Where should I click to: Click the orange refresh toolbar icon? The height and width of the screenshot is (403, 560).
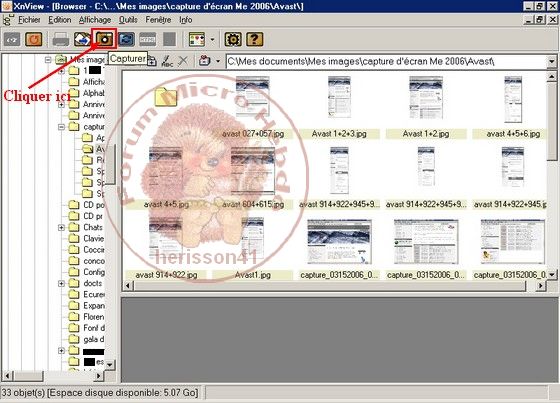34,39
